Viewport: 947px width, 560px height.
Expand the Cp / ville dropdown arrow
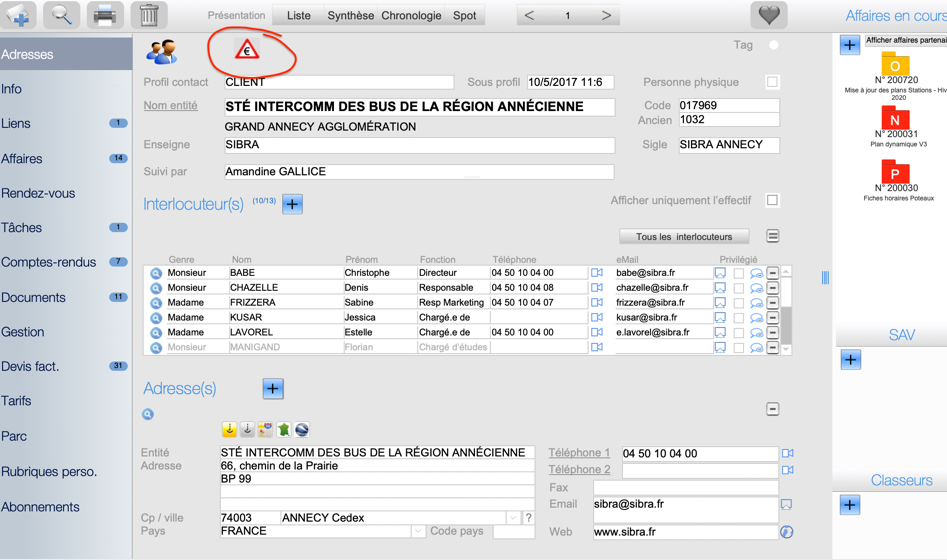coord(513,518)
